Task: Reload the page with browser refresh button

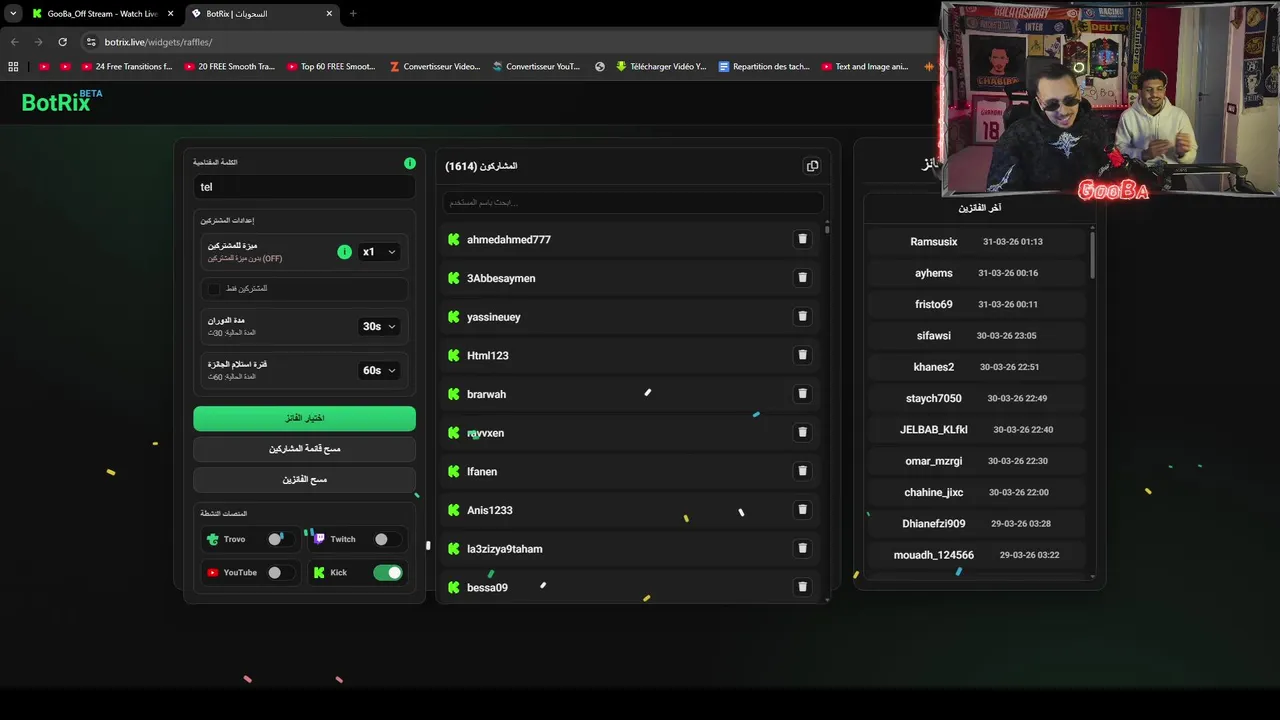Action: click(x=62, y=42)
